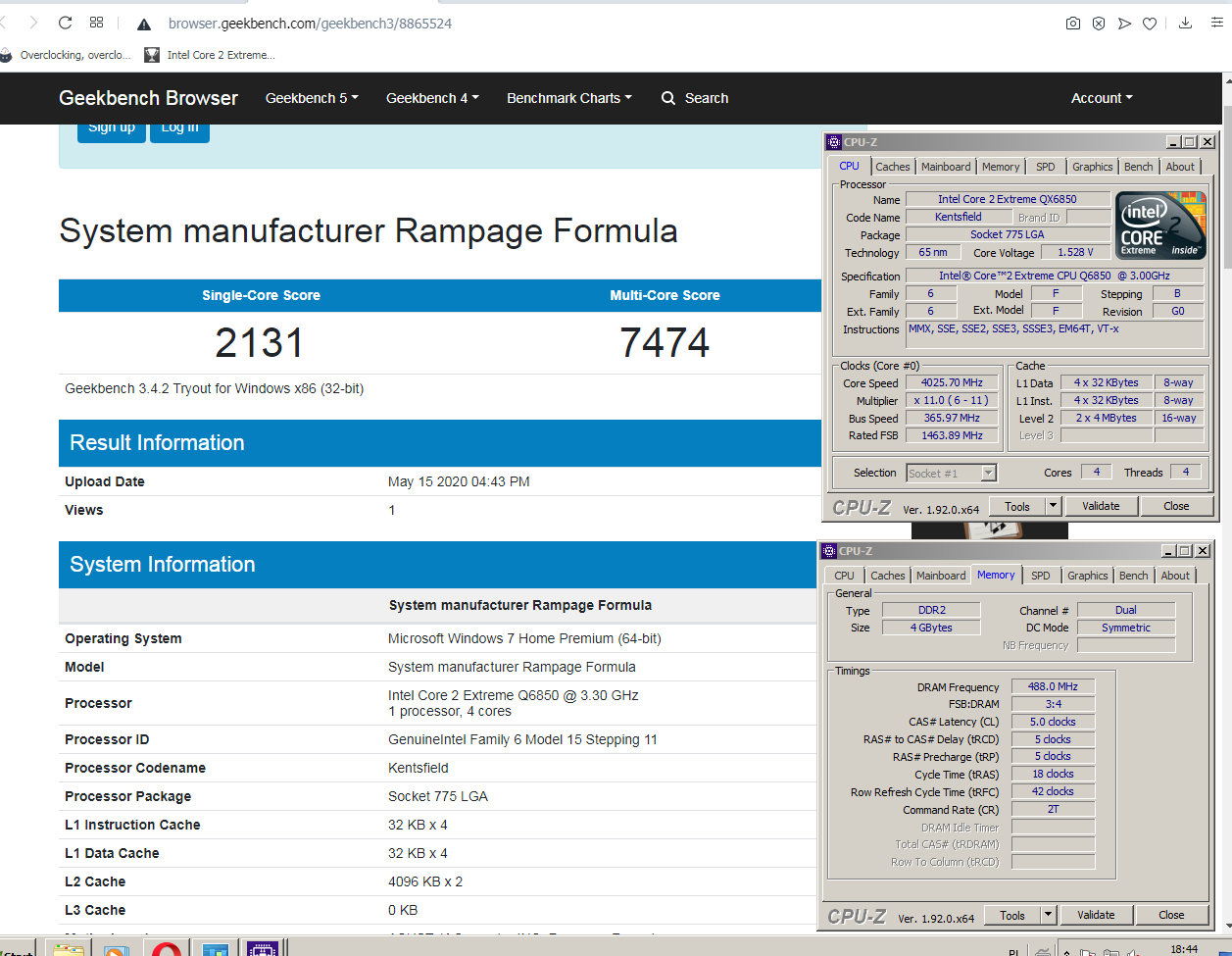Click the CPU-Z memory window title icon
The width and height of the screenshot is (1232, 956).
pyautogui.click(x=829, y=551)
